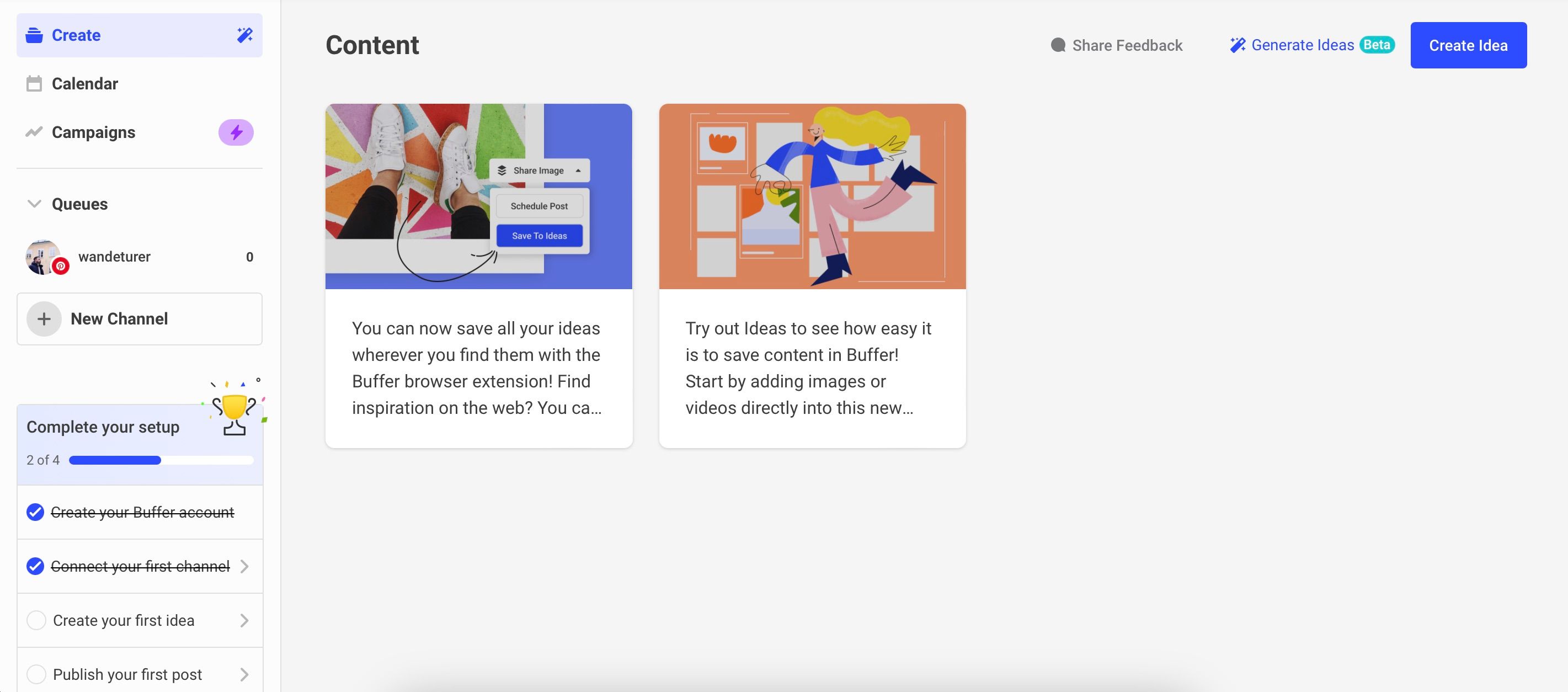
Task: Click the lightning bolt badge beside Campaigns
Action: tap(236, 132)
